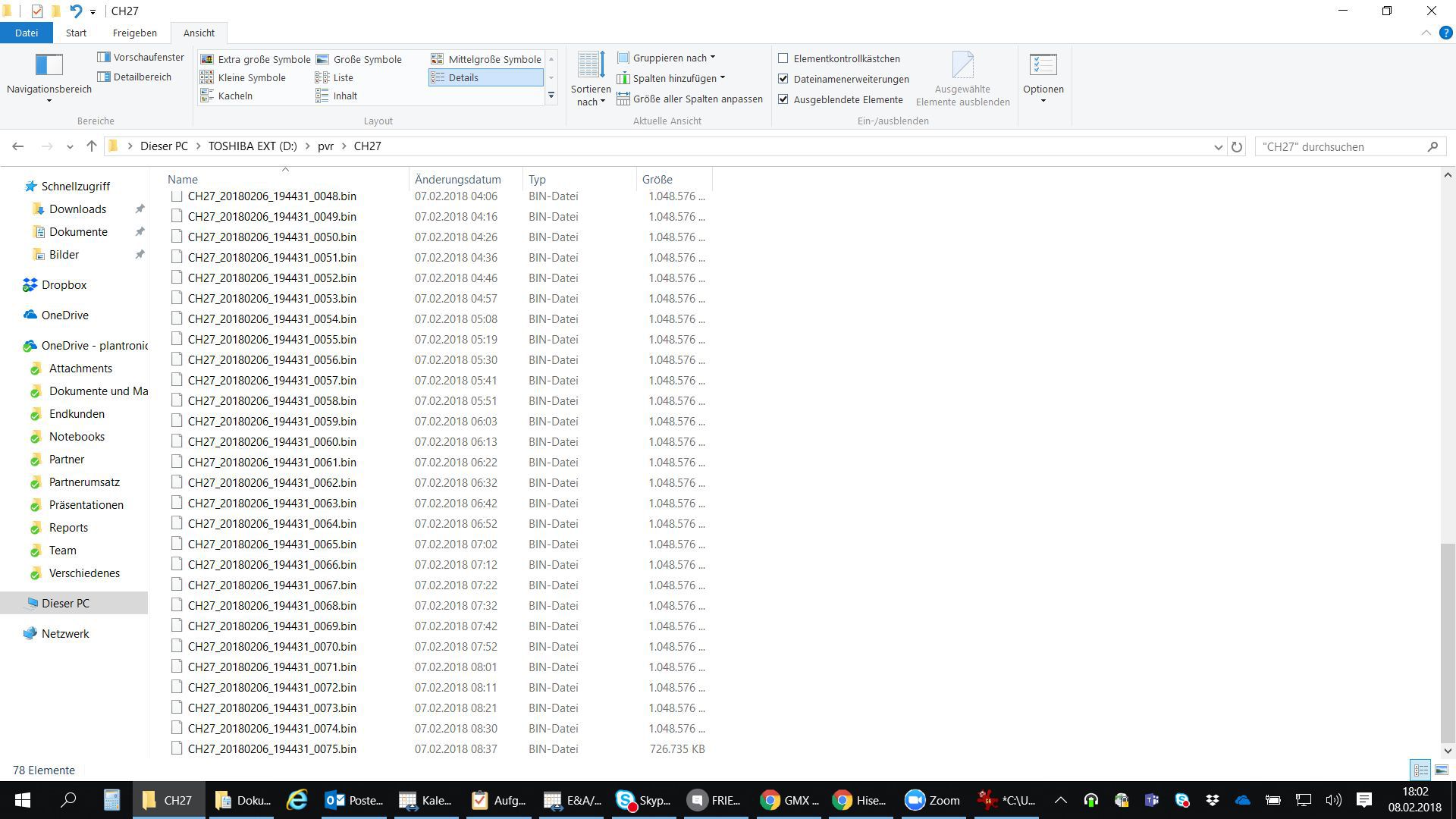Open the Calculator from the taskbar
Viewport: 1456px width, 819px height.
point(111,801)
